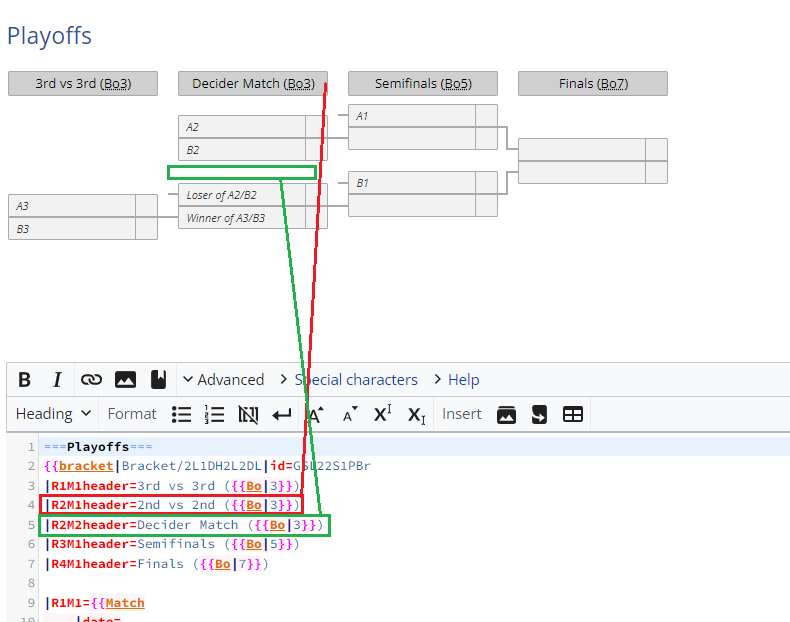The width and height of the screenshot is (790, 622).
Task: Click R3M1header Semifinals line
Action: coord(172,544)
